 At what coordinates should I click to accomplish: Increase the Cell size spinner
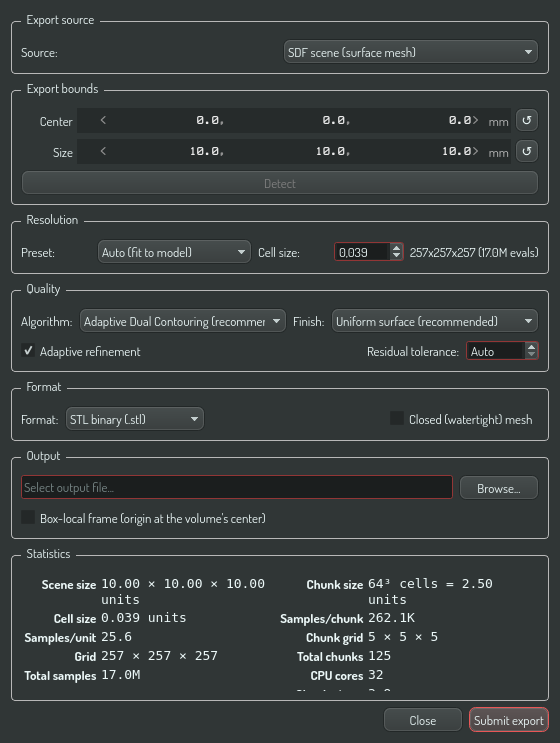click(397, 247)
